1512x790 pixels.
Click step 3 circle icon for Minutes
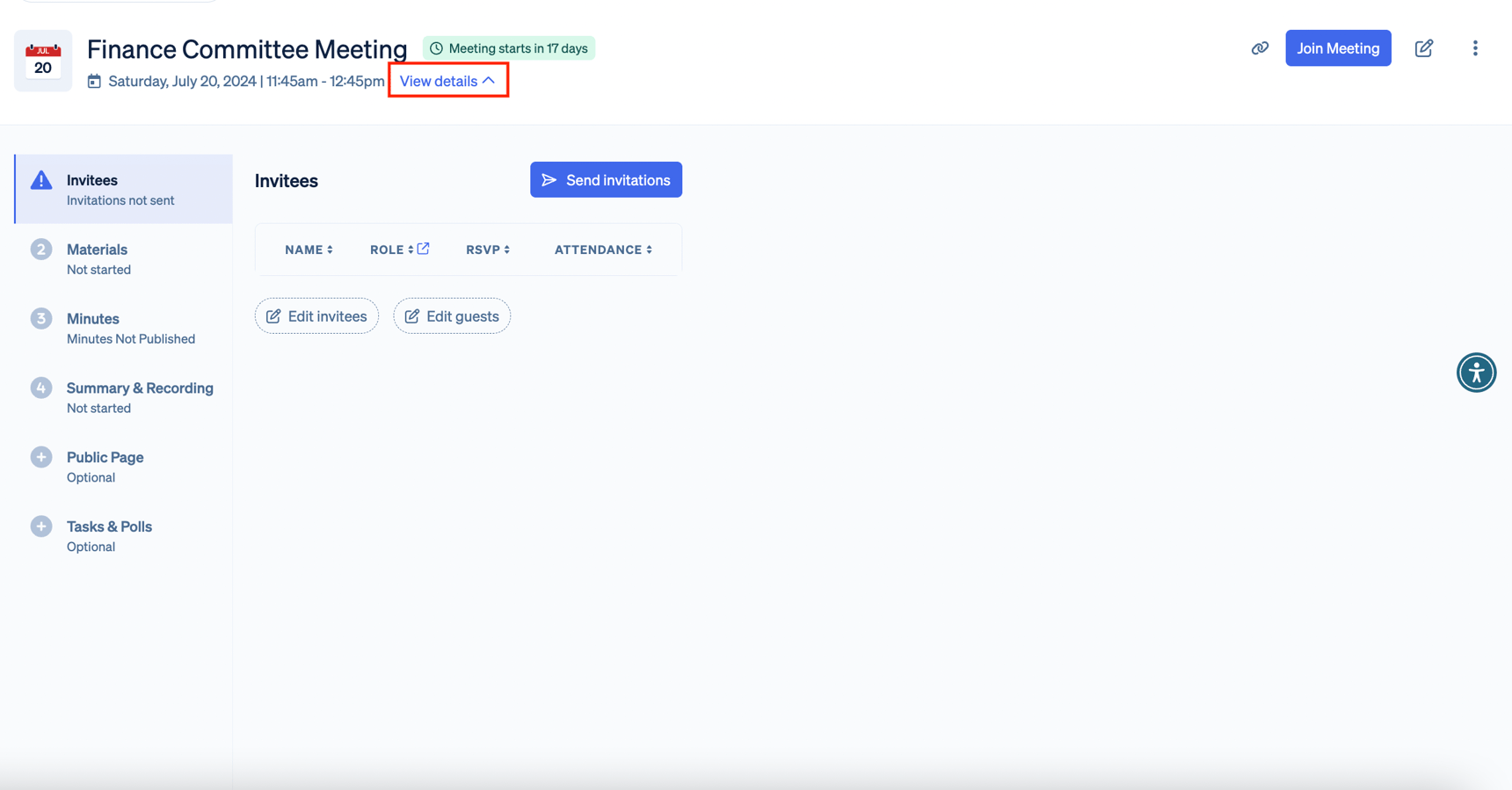click(x=41, y=318)
